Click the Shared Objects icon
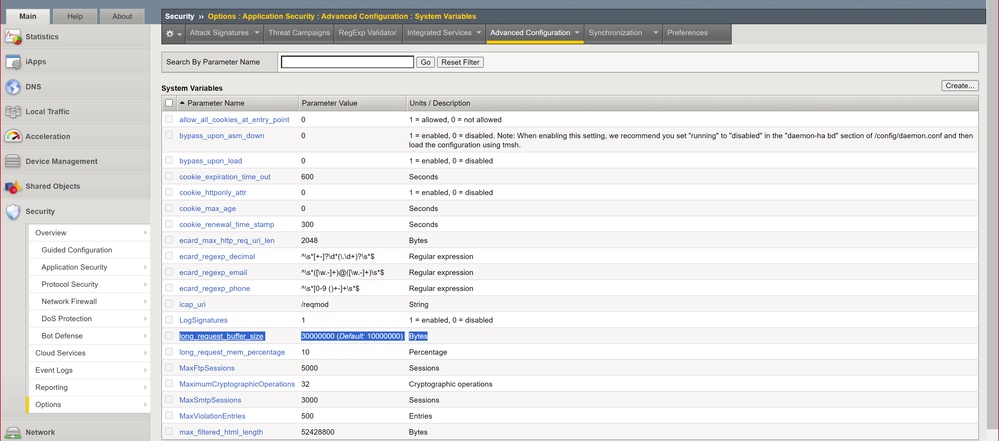 [x=13, y=187]
